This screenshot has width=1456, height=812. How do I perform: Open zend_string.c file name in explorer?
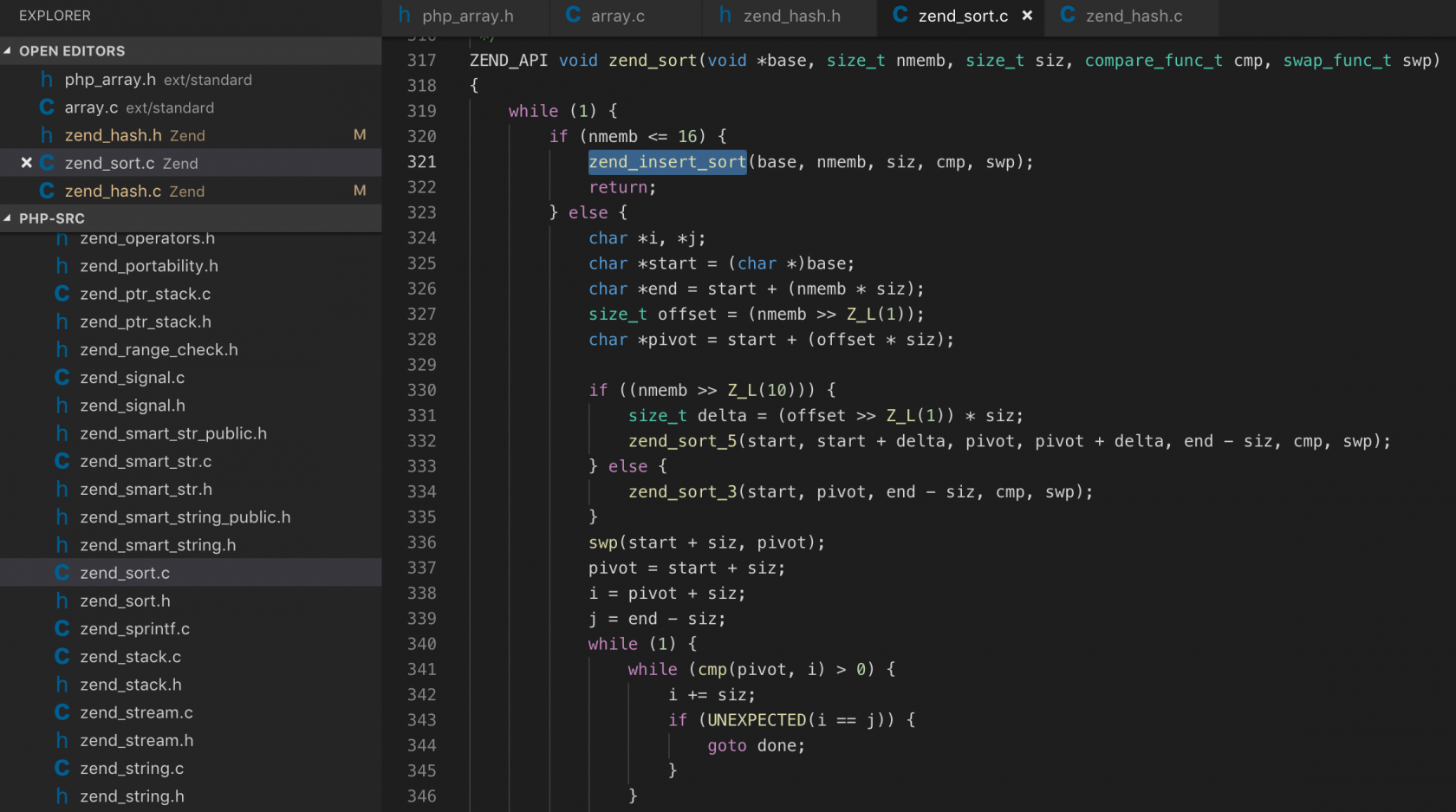[x=132, y=769]
